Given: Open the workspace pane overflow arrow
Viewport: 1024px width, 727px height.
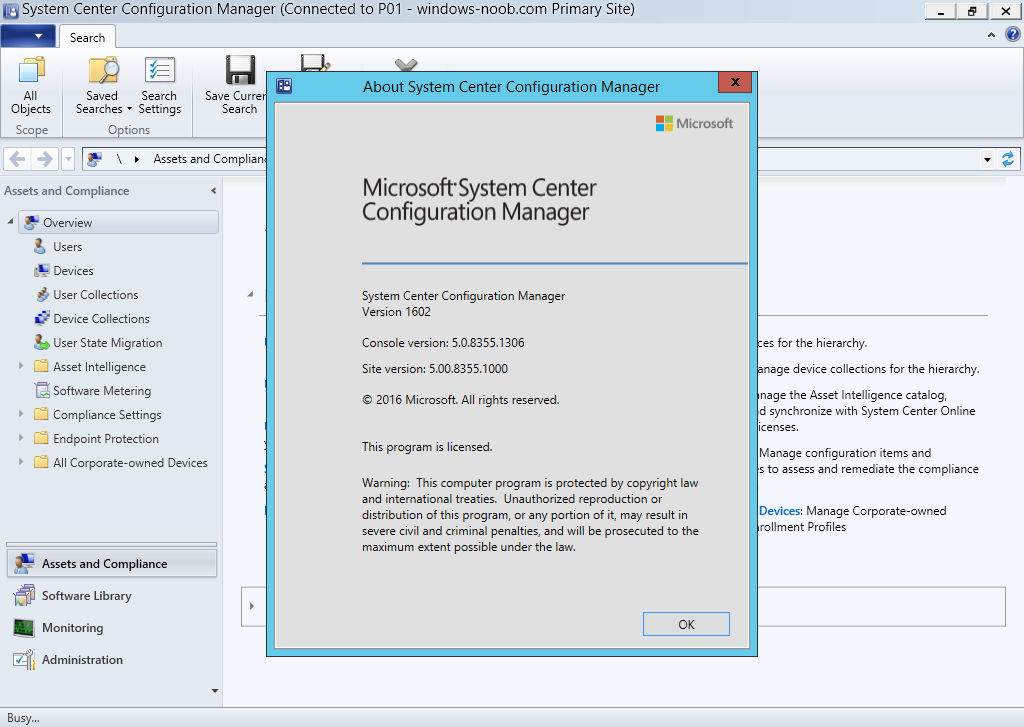Looking at the screenshot, I should coord(215,691).
